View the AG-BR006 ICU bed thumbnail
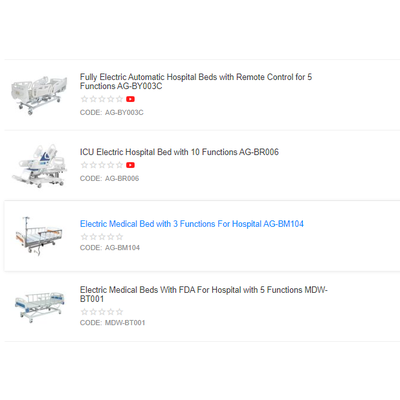 pos(39,166)
